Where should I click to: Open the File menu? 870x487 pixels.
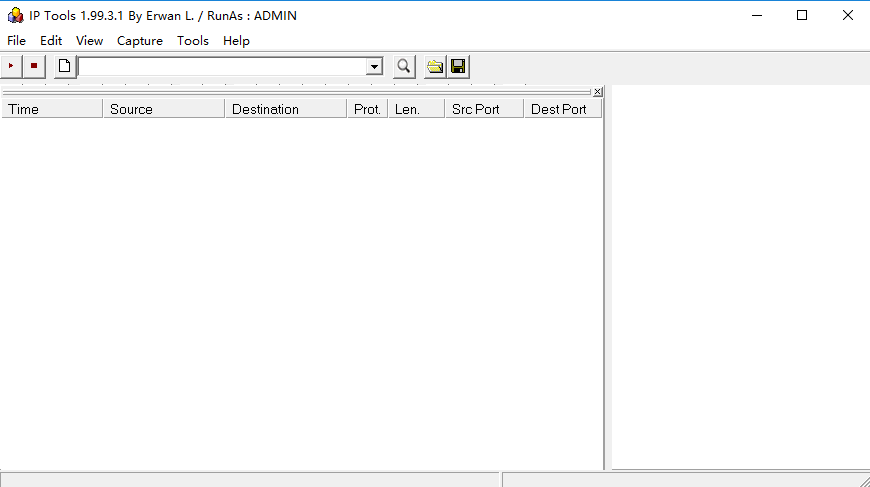[x=16, y=41]
